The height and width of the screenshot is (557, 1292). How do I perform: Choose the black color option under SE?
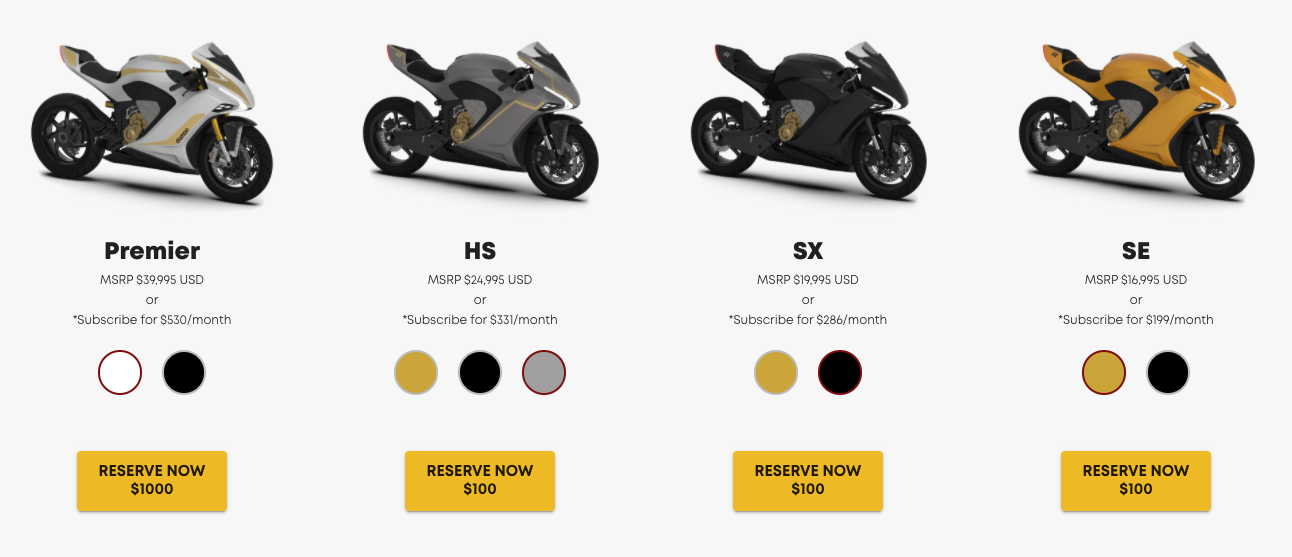coord(1168,373)
